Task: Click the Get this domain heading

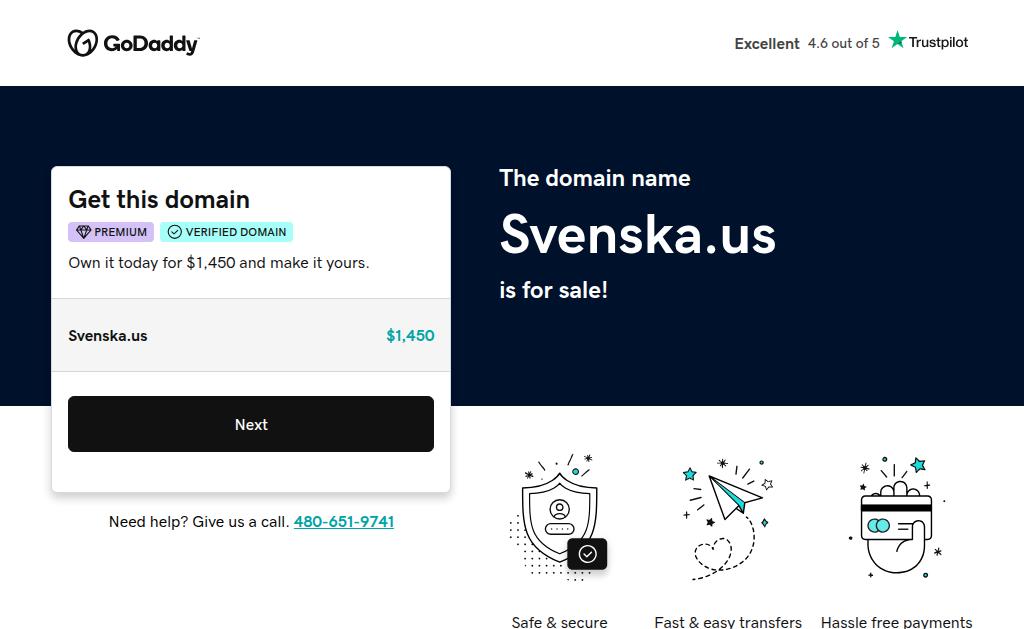Action: coord(159,199)
